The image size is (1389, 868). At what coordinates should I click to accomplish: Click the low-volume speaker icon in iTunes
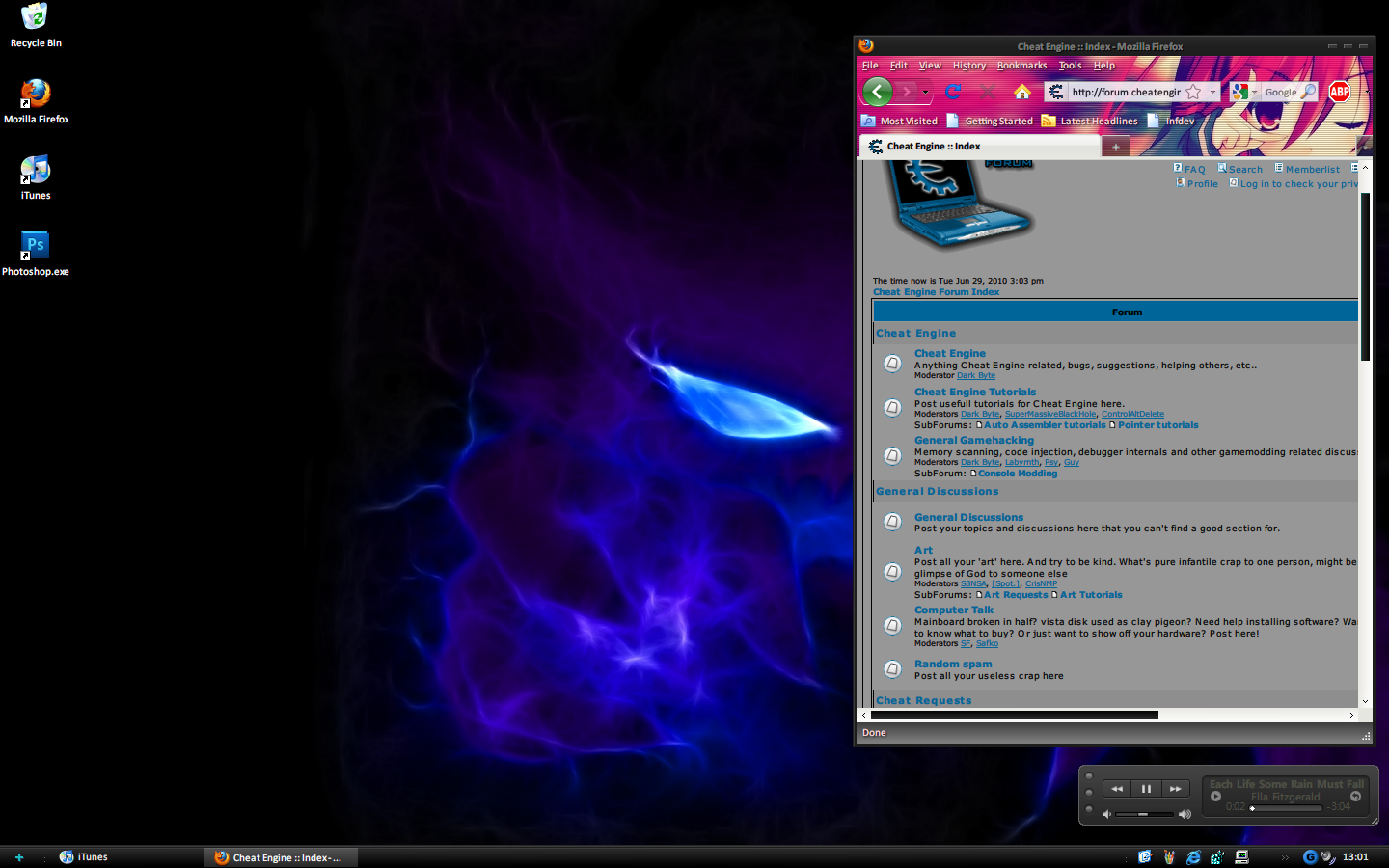pos(1106,814)
